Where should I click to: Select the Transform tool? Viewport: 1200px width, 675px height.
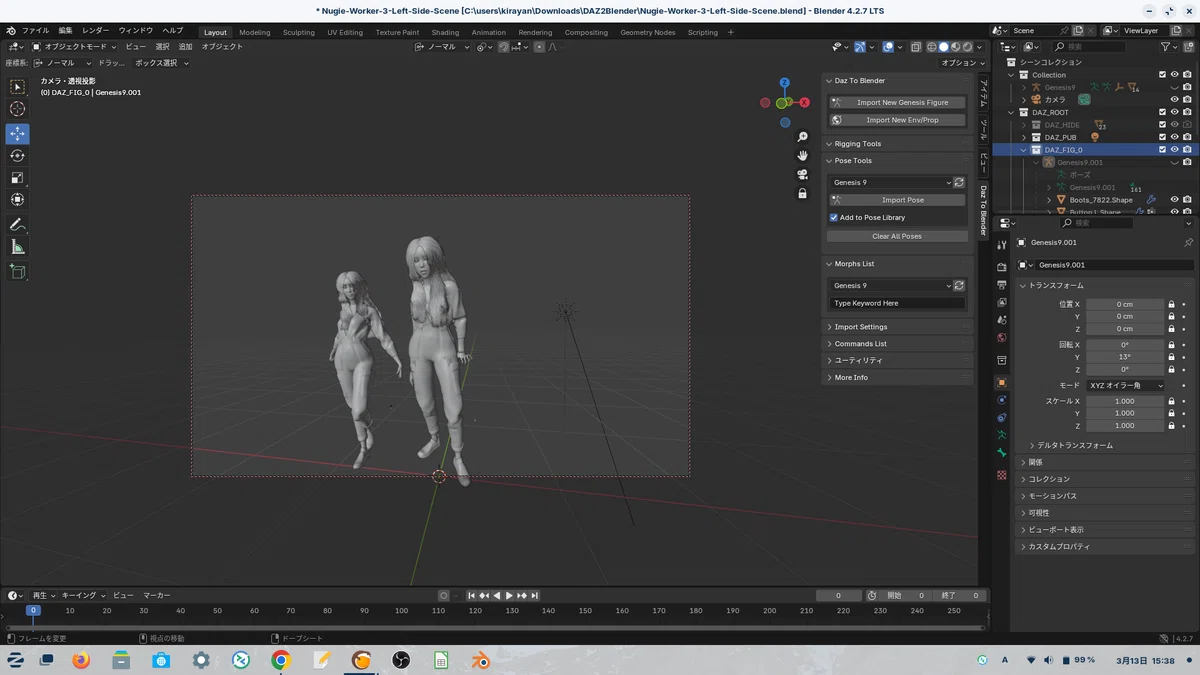coord(17,199)
